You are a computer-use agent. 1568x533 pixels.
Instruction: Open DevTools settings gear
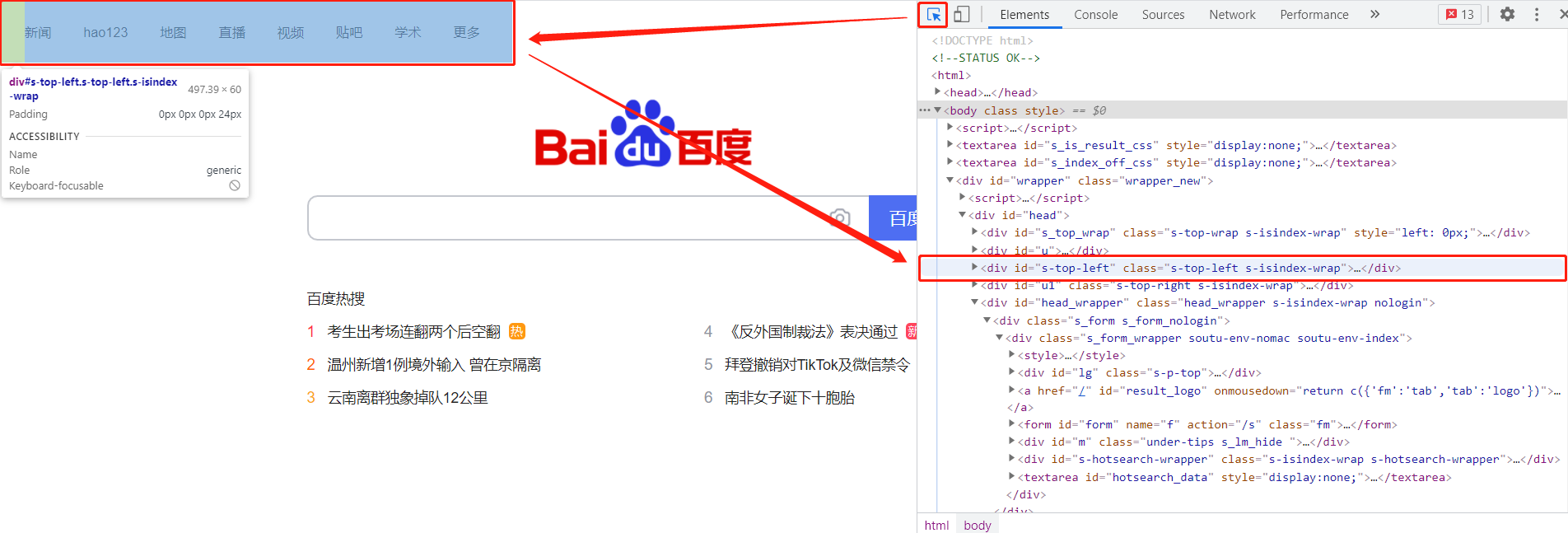(1507, 14)
